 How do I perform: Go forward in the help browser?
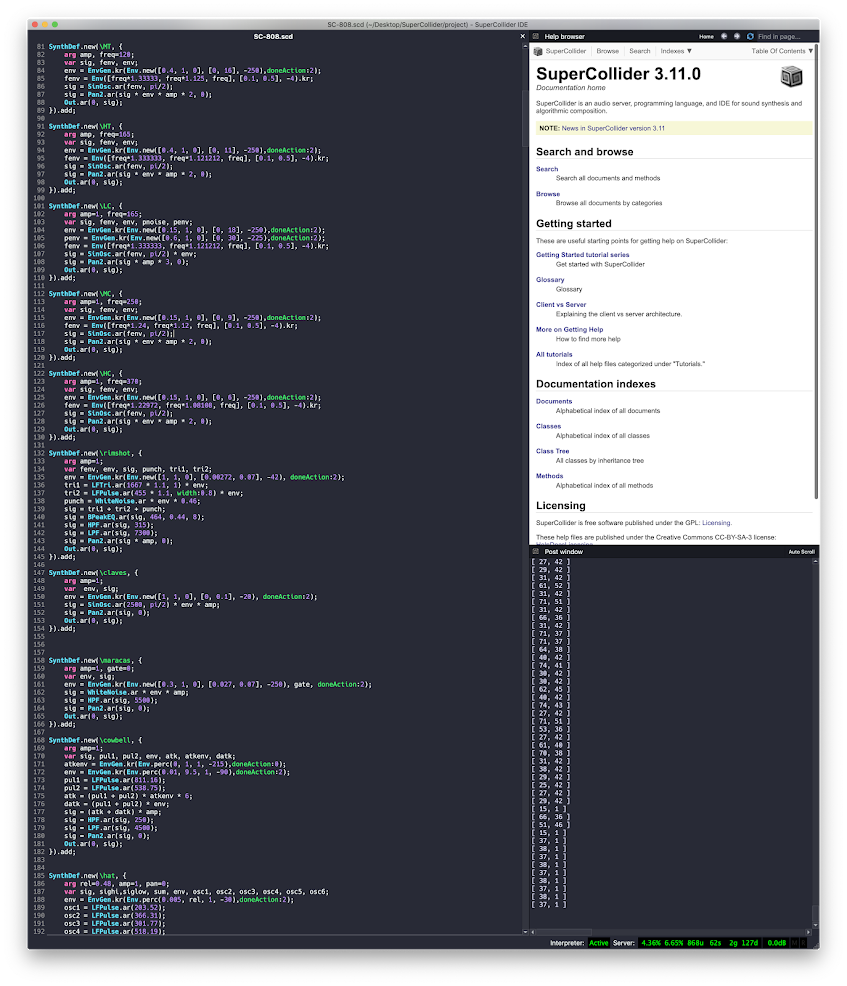coord(736,36)
